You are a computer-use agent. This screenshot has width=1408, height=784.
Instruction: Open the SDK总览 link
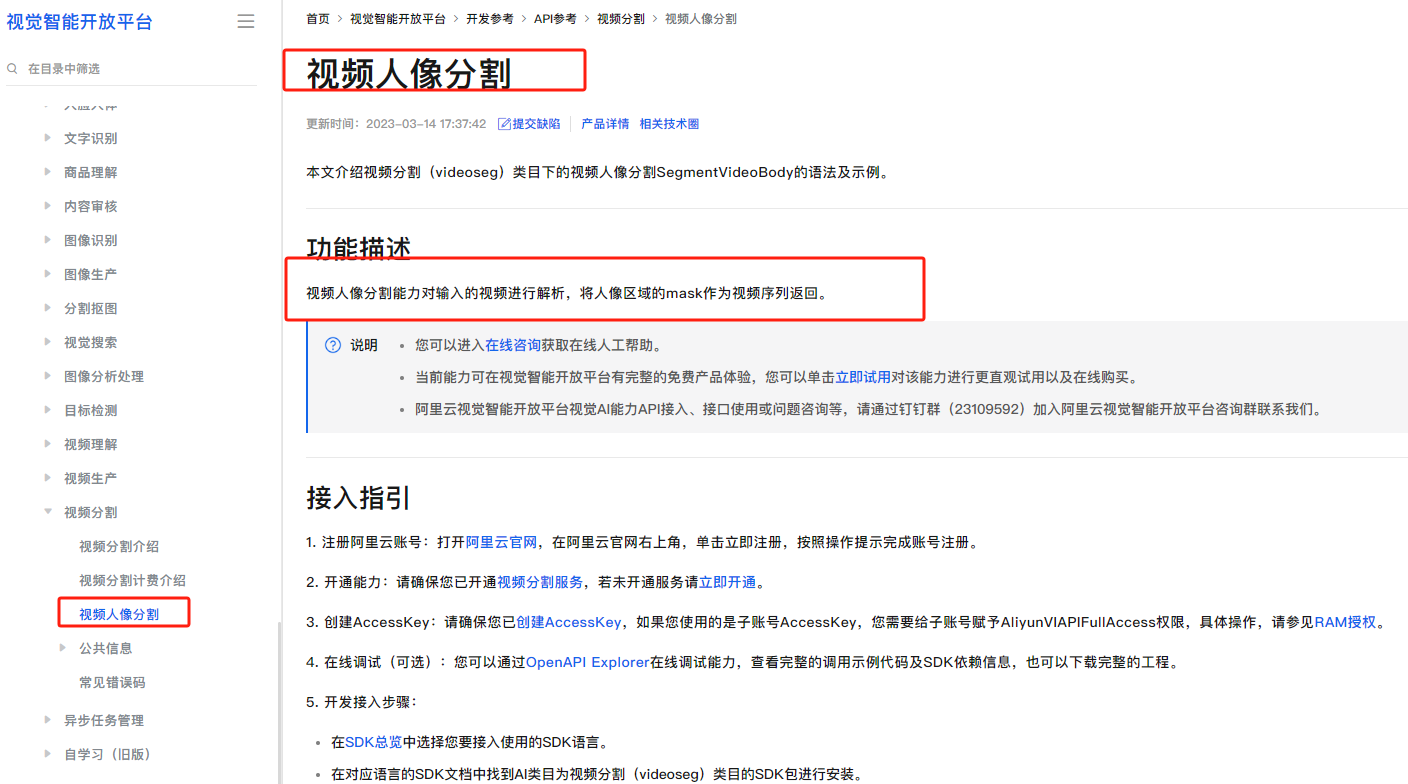click(374, 742)
